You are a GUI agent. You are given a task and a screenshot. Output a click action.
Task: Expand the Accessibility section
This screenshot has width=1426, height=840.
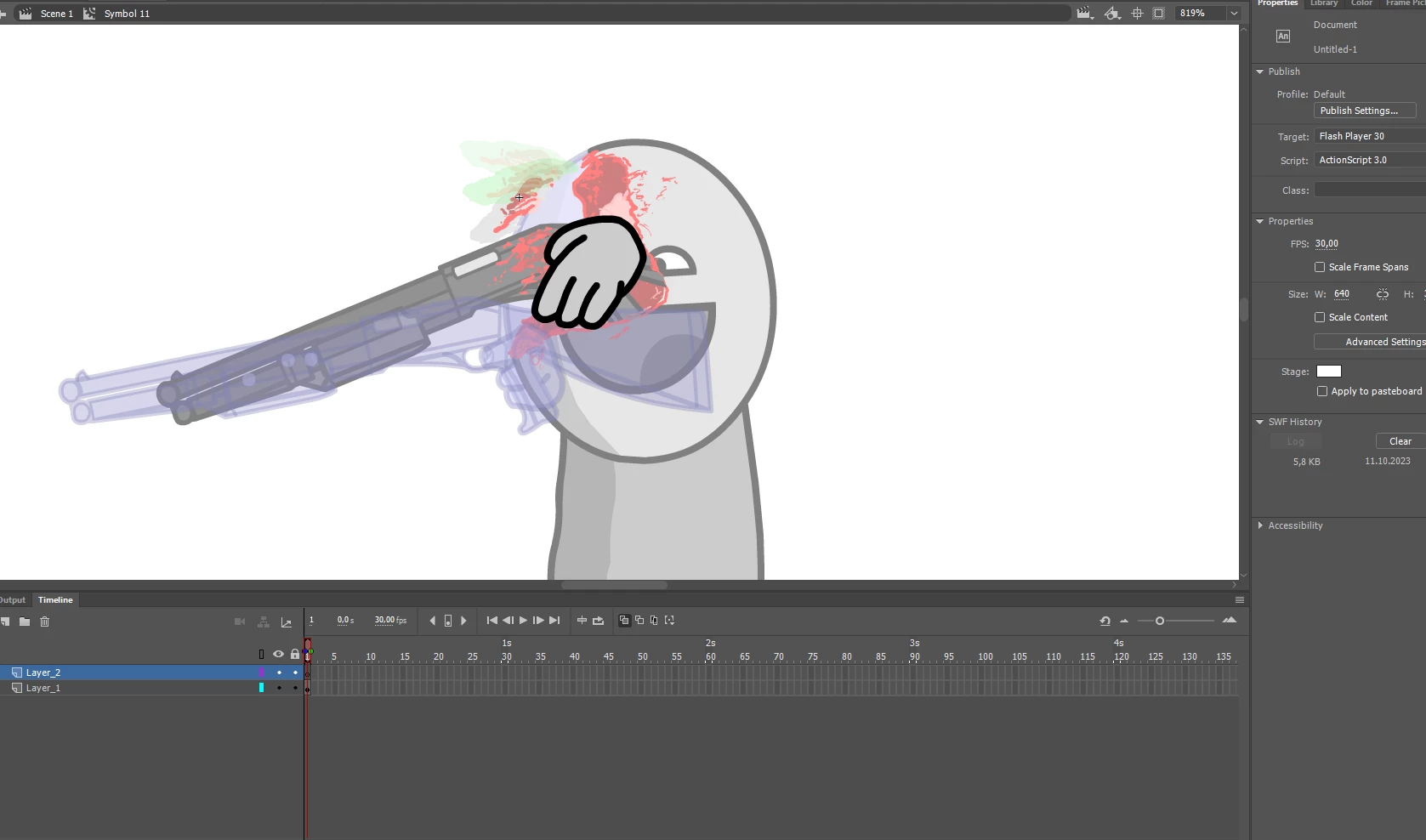coord(1260,525)
